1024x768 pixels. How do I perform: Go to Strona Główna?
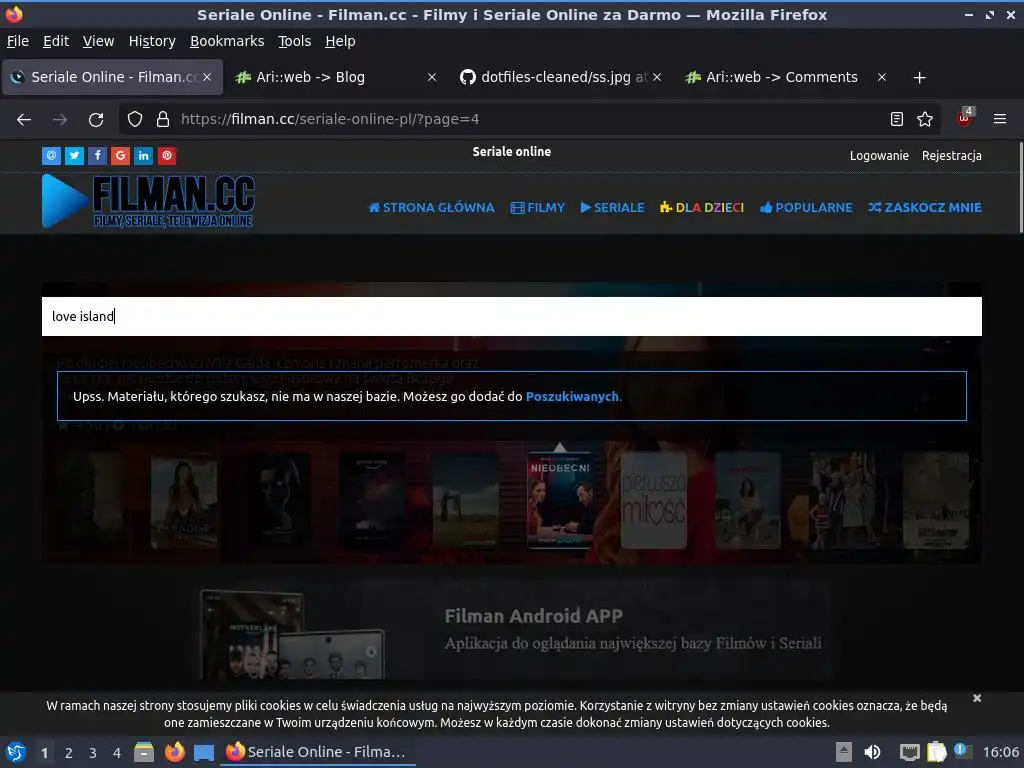[432, 208]
